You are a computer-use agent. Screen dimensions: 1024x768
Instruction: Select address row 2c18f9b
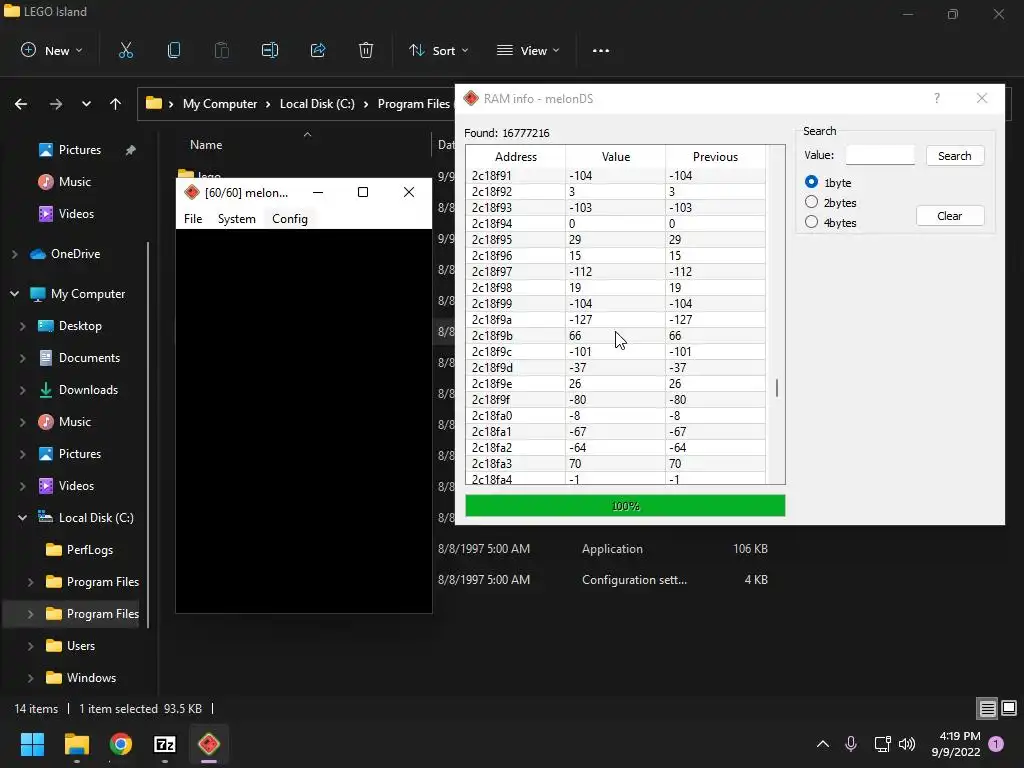click(x=615, y=336)
